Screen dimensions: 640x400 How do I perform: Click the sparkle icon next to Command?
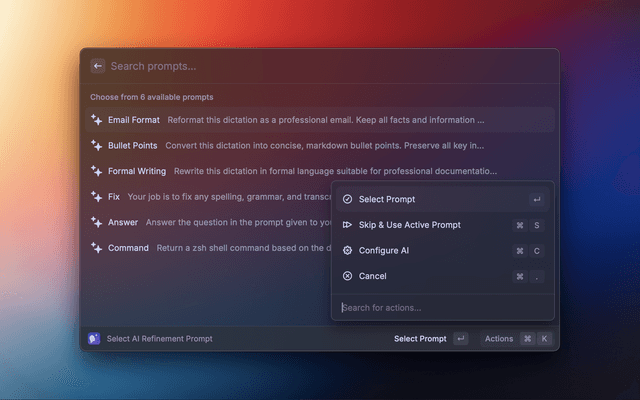coord(96,248)
